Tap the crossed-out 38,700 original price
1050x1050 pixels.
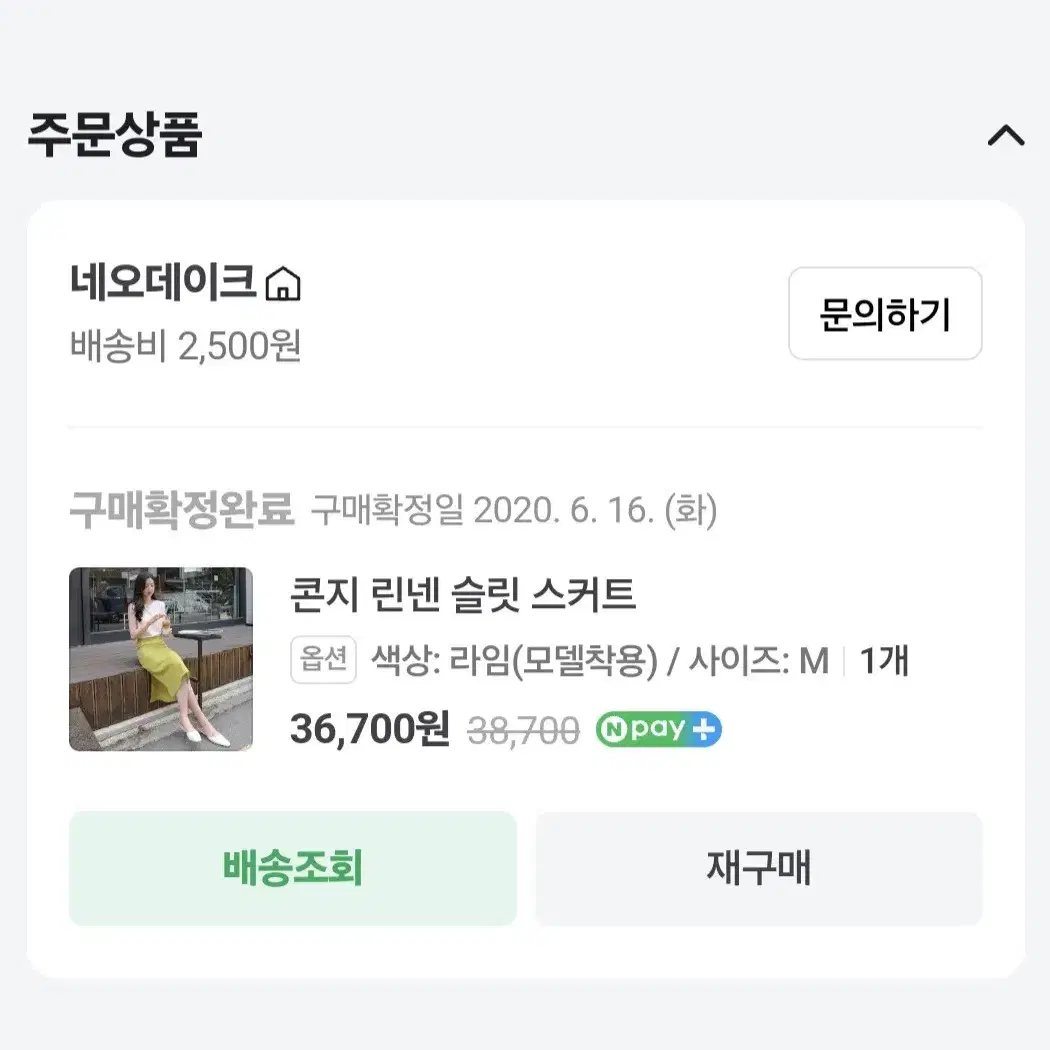[x=523, y=730]
